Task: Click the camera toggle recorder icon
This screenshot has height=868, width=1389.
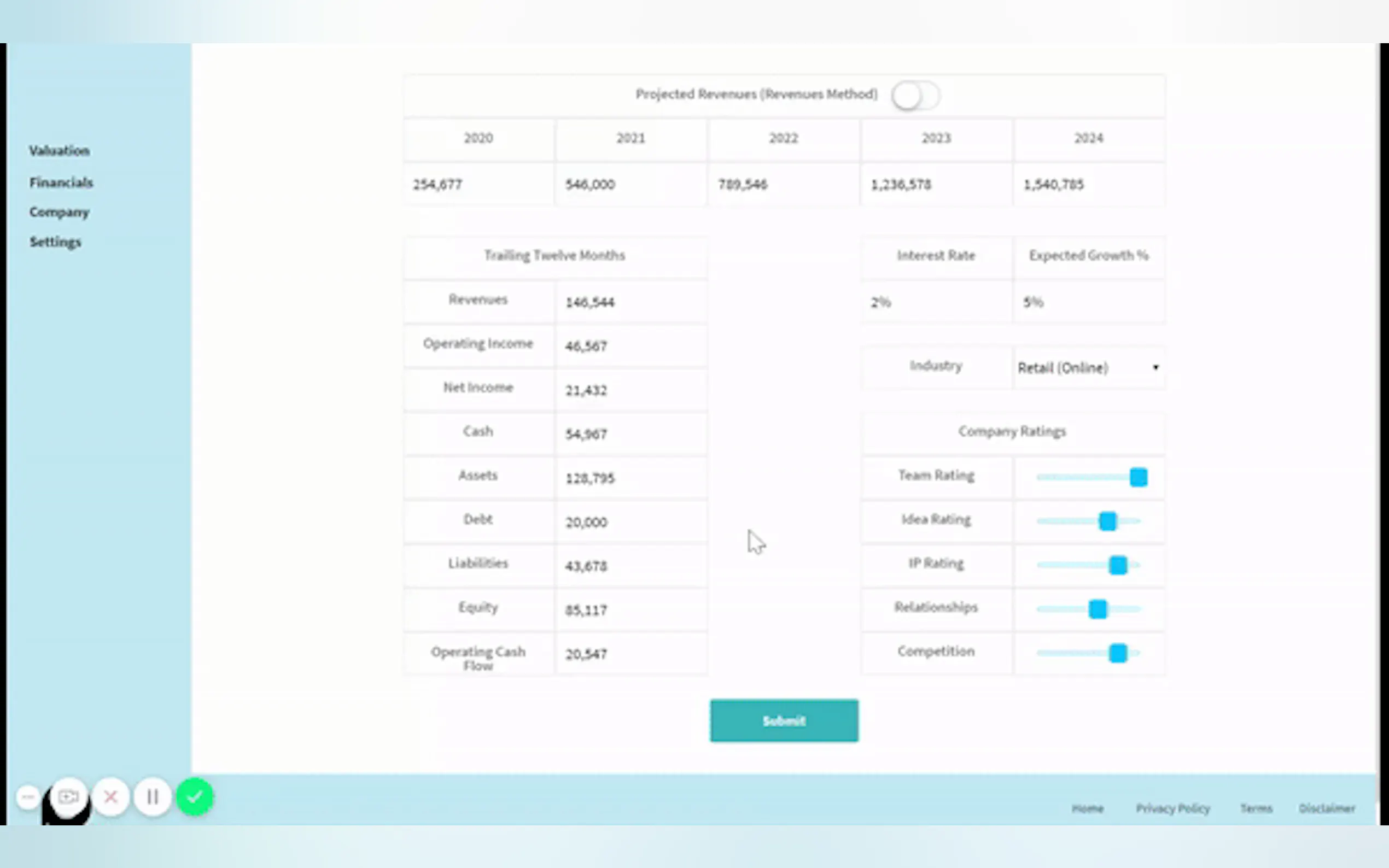Action: click(x=68, y=797)
